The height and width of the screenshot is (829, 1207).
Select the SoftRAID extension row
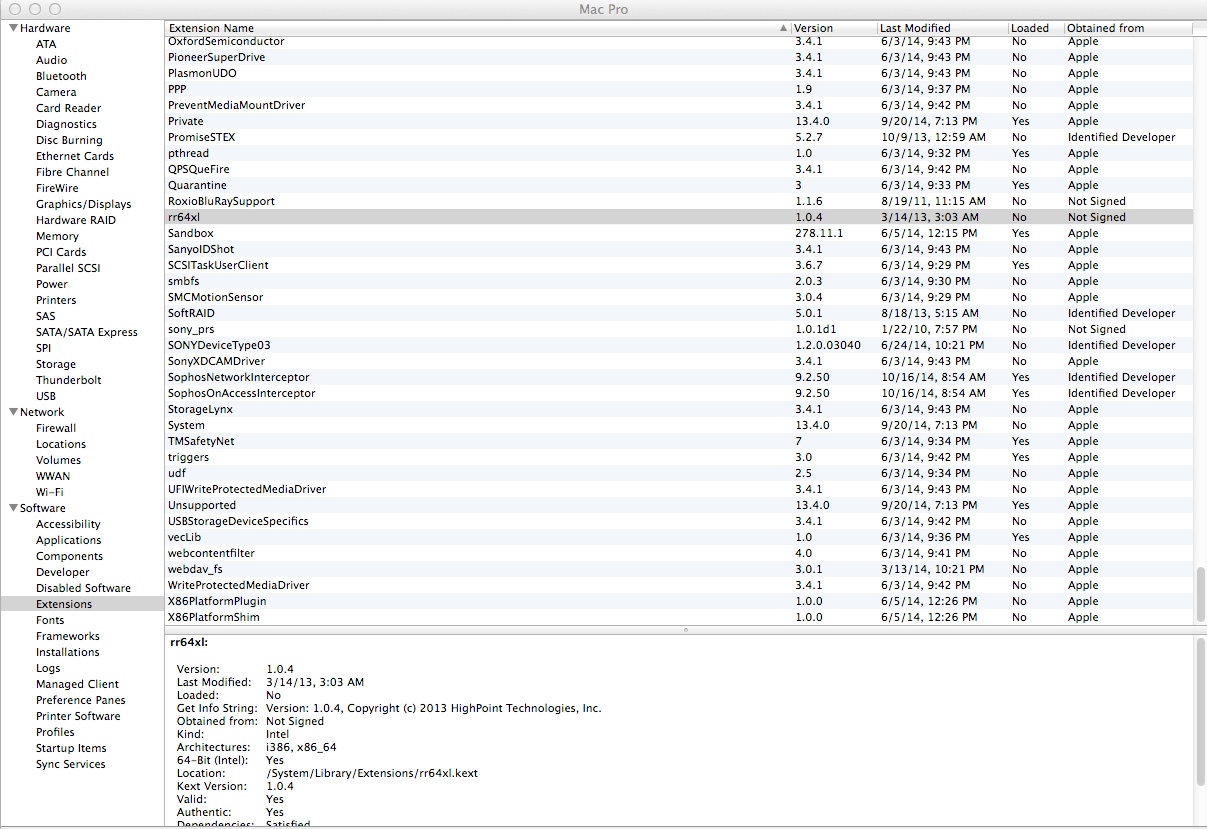tap(679, 313)
